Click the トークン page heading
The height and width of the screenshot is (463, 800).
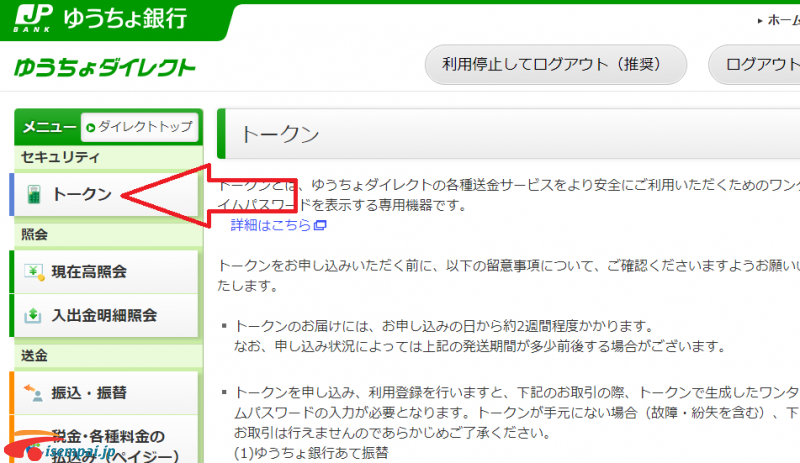[280, 134]
